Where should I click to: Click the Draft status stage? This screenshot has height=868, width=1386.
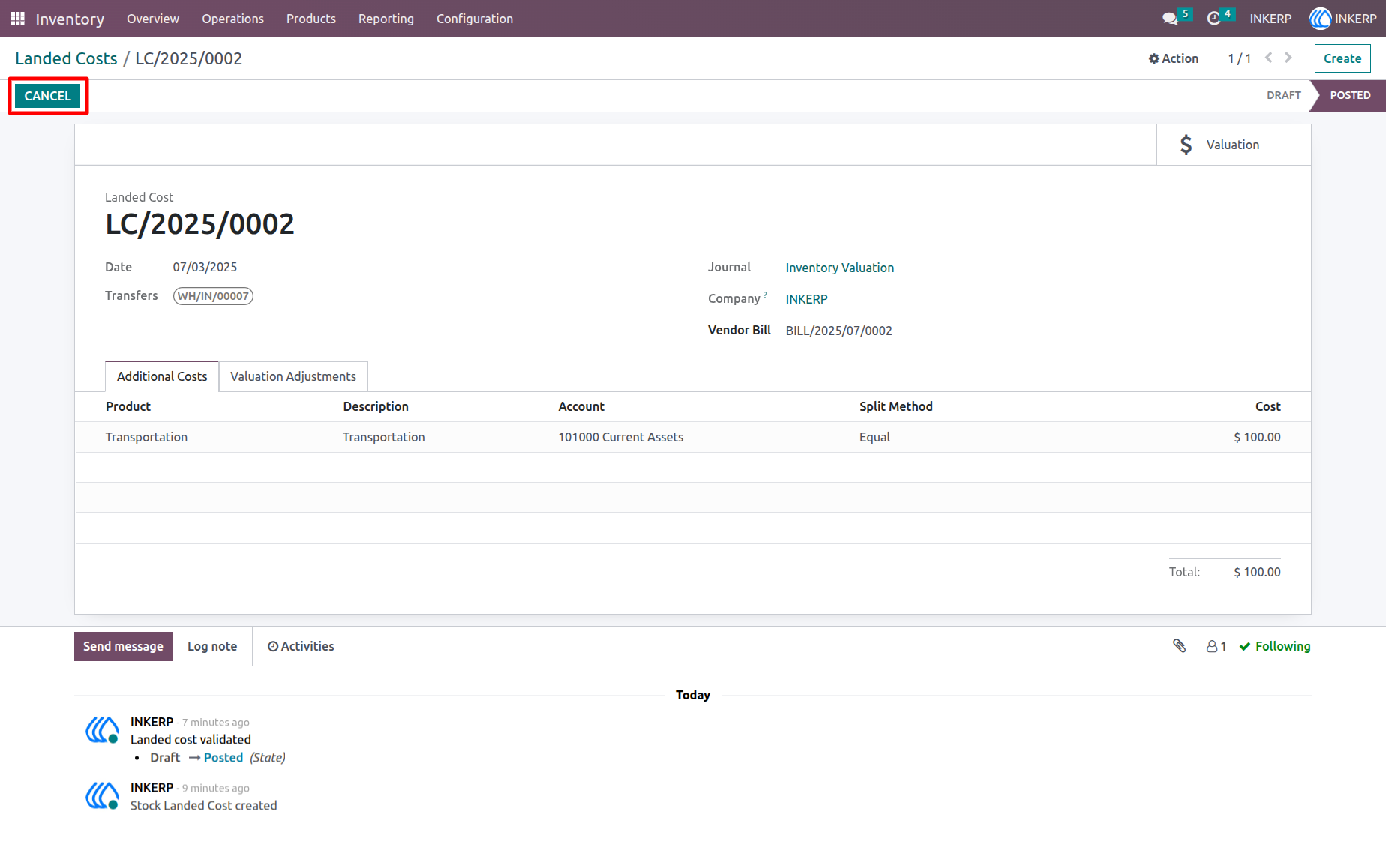(1284, 95)
